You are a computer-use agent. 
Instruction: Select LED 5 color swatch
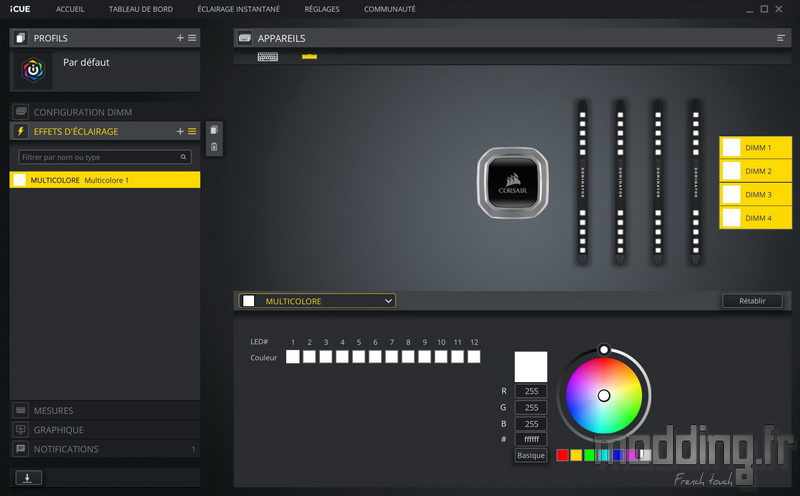coord(359,357)
